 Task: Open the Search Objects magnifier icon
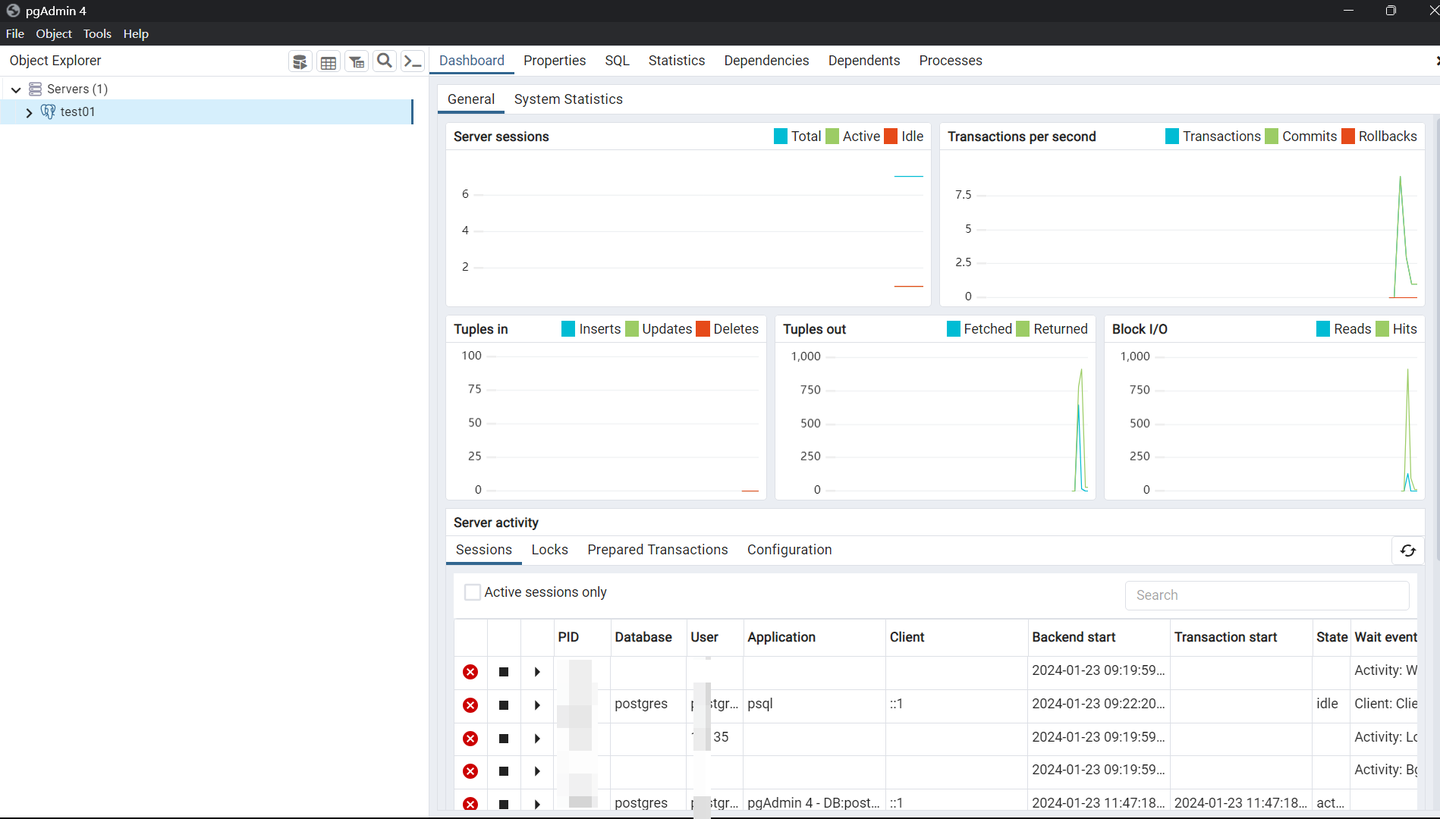(384, 62)
